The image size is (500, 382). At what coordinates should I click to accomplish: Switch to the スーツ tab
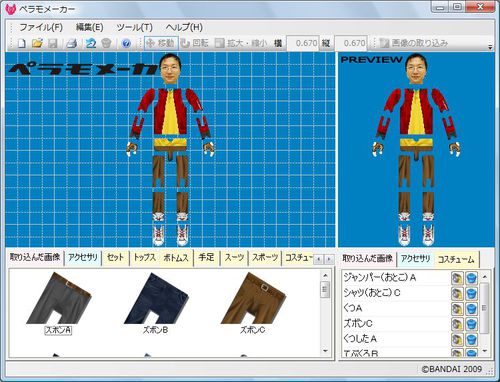click(234, 257)
